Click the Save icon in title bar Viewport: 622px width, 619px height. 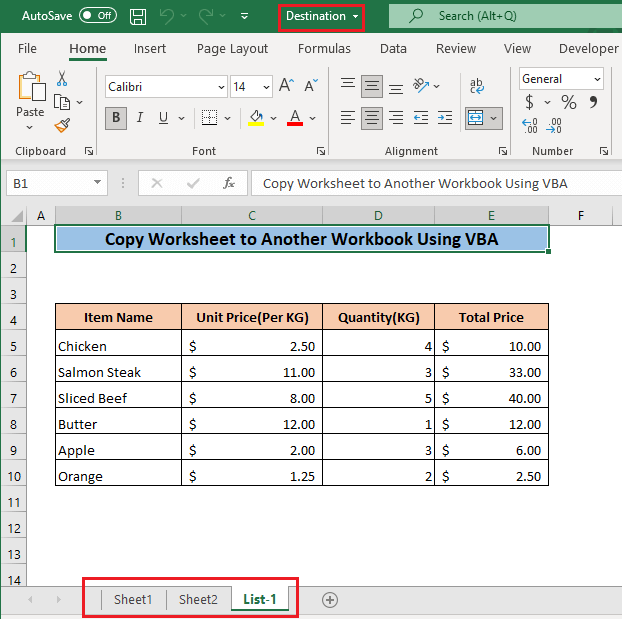coord(138,16)
